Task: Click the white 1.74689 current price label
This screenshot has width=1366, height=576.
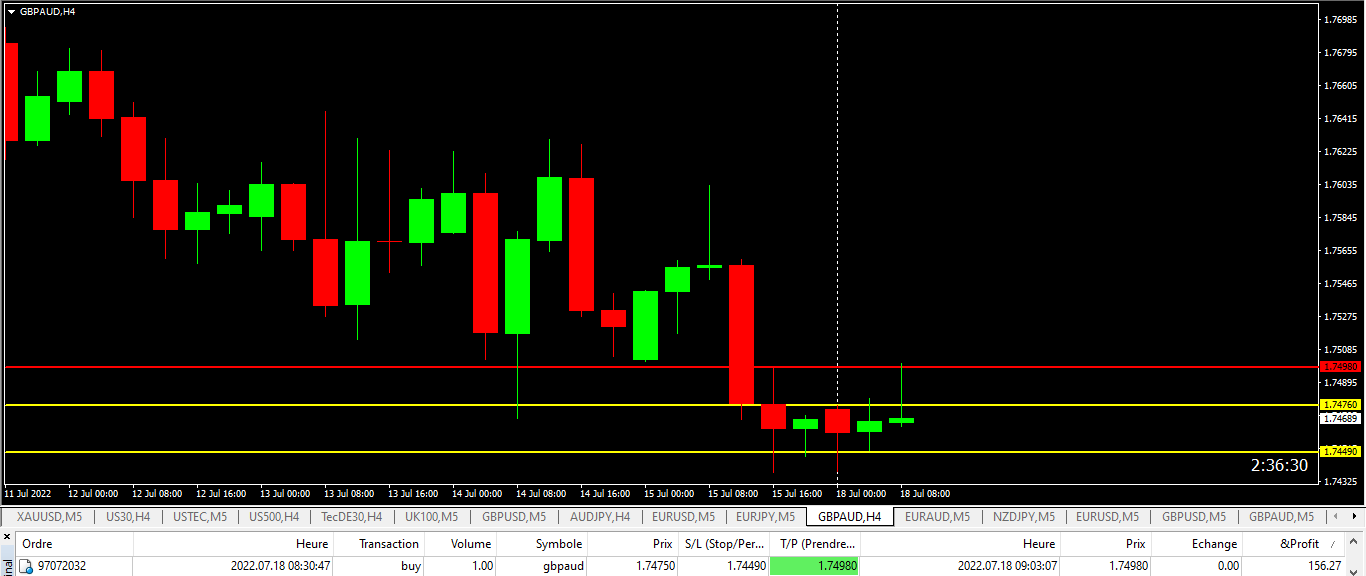Action: click(1340, 418)
